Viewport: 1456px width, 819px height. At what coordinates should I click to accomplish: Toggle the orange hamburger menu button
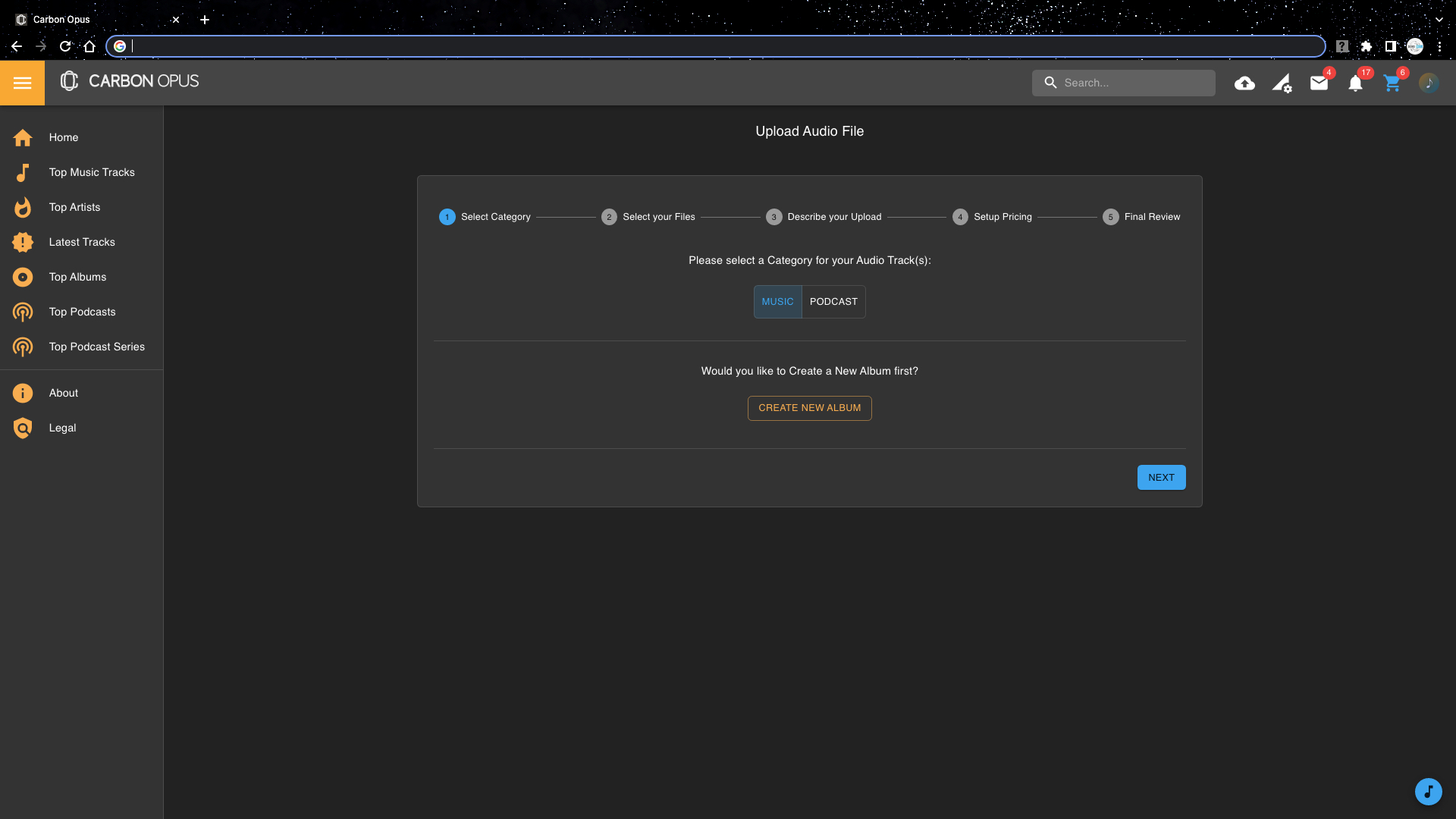(x=22, y=83)
